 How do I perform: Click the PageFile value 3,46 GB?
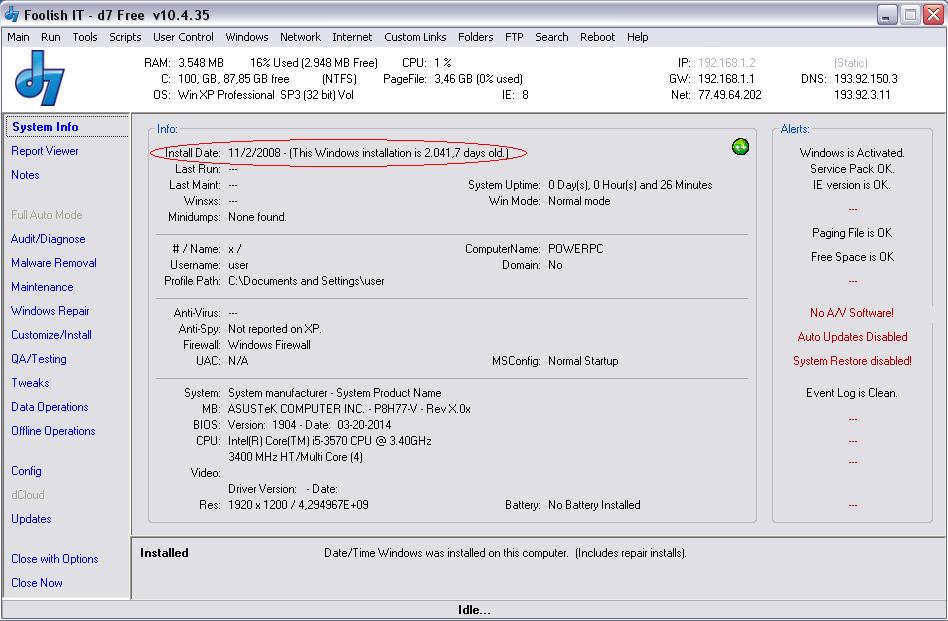tap(454, 79)
